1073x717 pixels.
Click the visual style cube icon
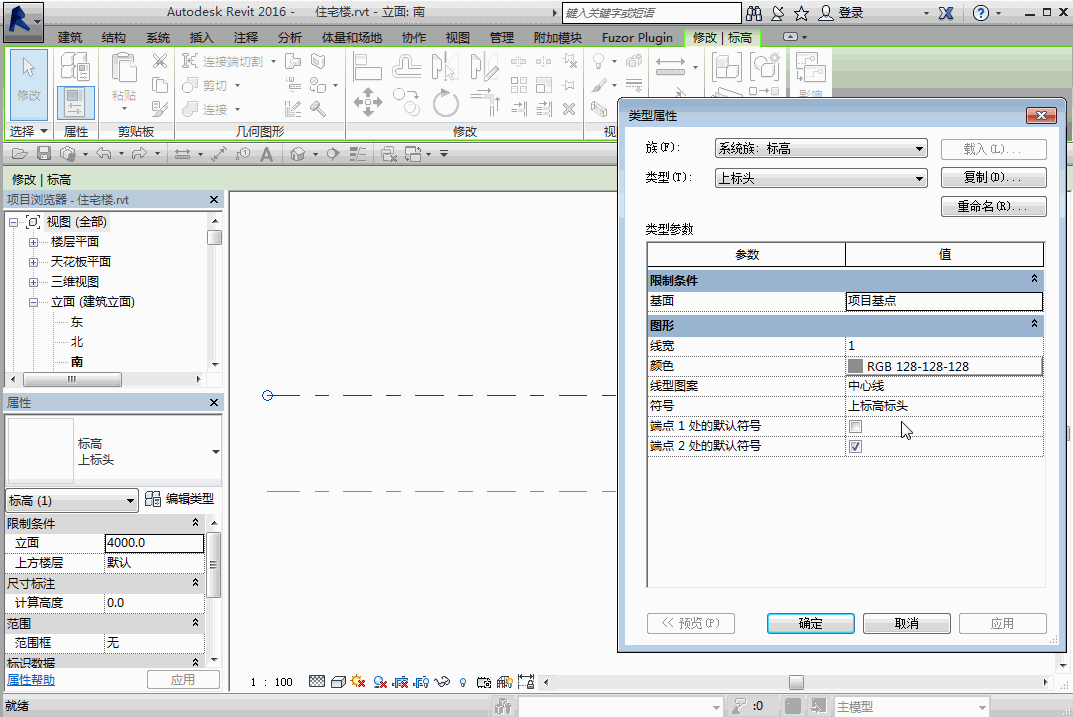pos(338,682)
